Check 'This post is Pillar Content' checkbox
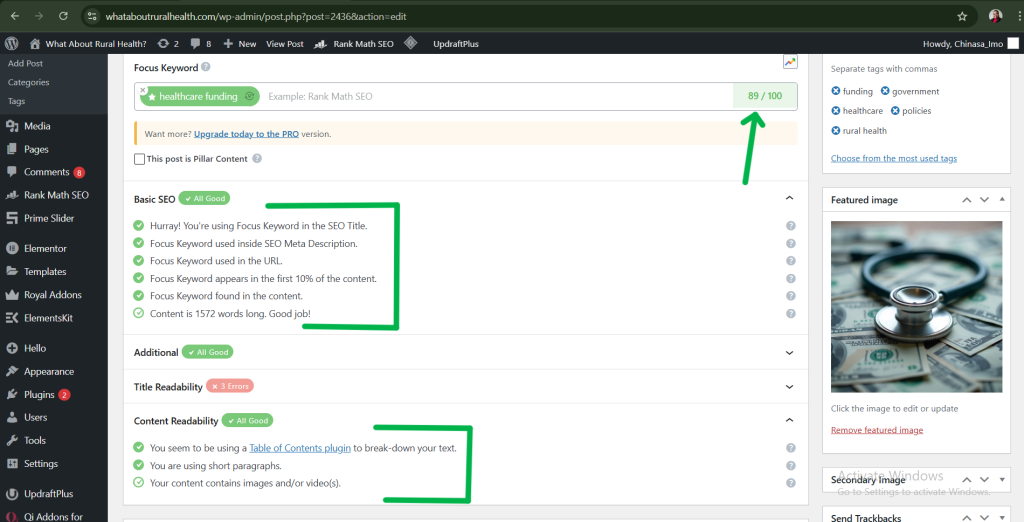Viewport: 1024px width, 522px height. pyautogui.click(x=139, y=159)
